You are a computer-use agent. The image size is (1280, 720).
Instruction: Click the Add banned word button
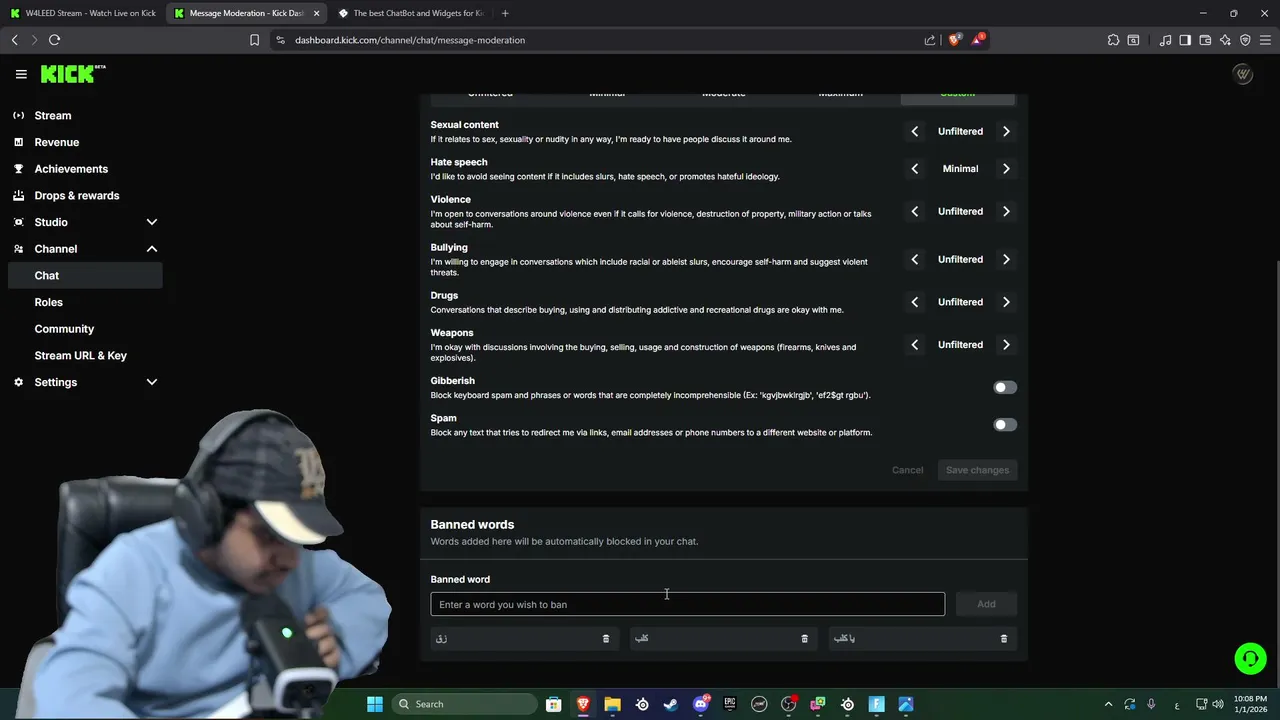pyautogui.click(x=986, y=604)
